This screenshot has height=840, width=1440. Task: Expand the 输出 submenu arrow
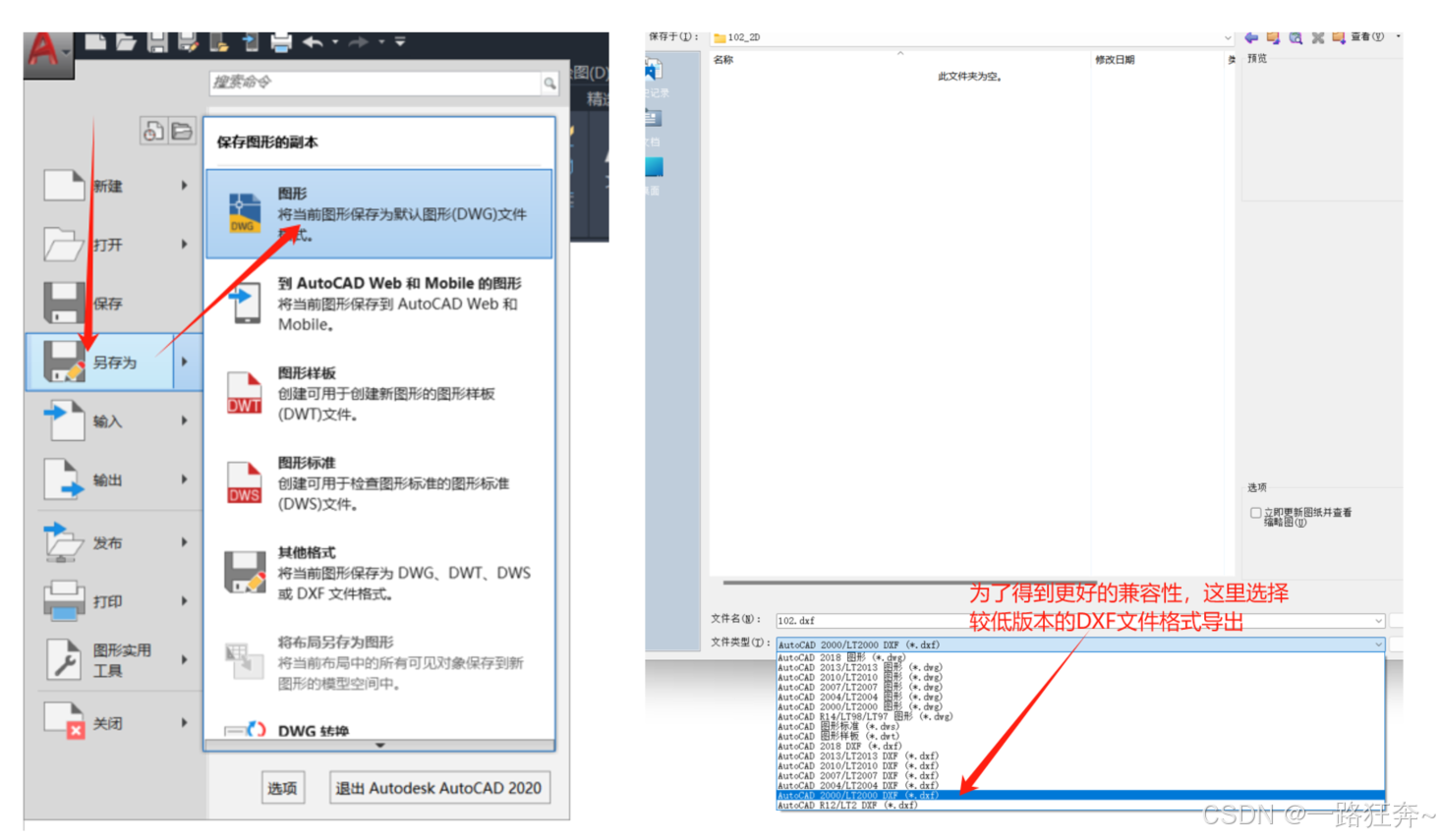tap(184, 480)
